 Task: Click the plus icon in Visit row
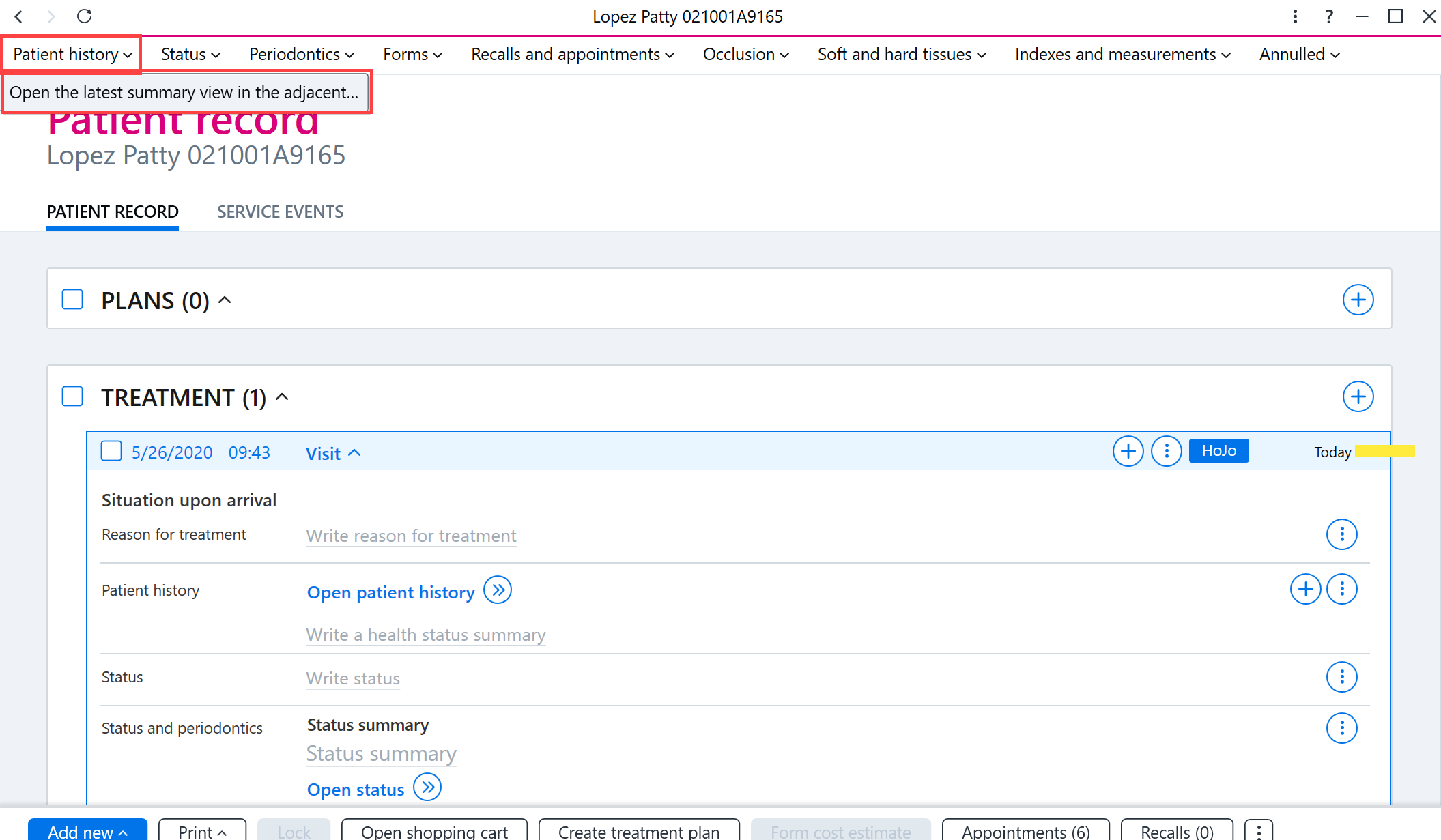click(x=1128, y=452)
